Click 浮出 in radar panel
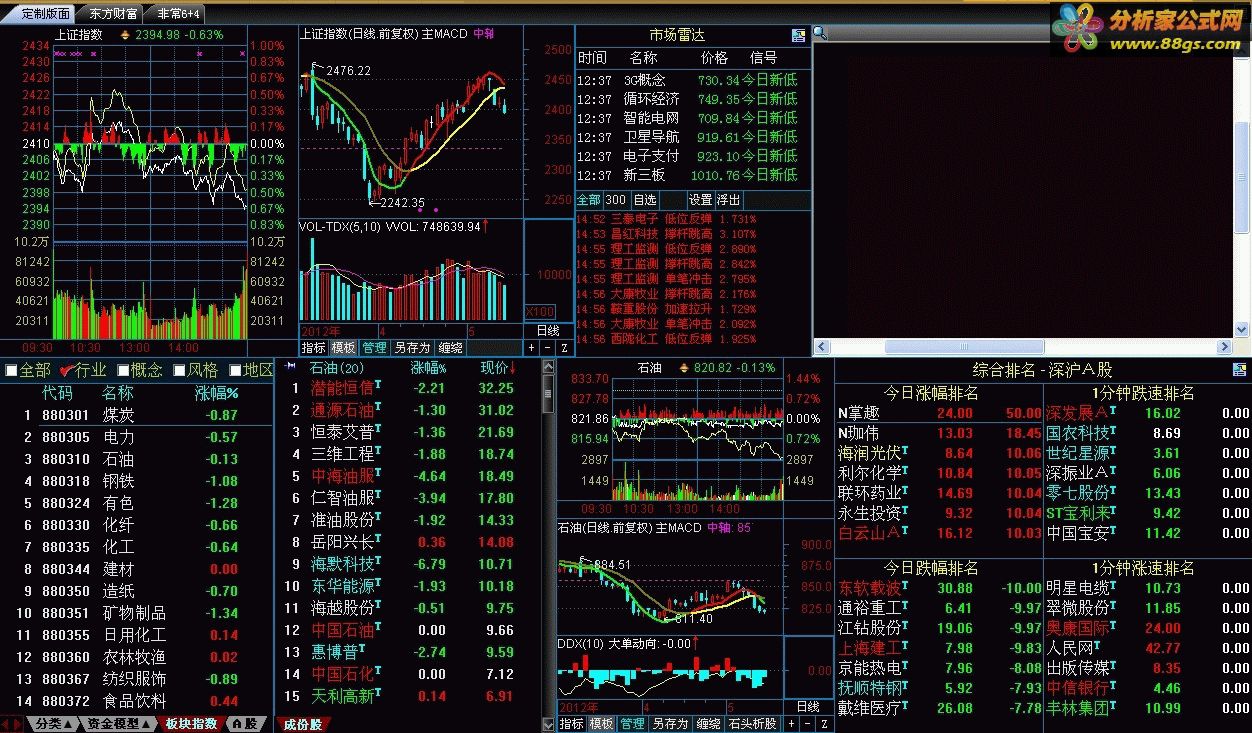The width and height of the screenshot is (1252, 733). pyautogui.click(x=728, y=200)
